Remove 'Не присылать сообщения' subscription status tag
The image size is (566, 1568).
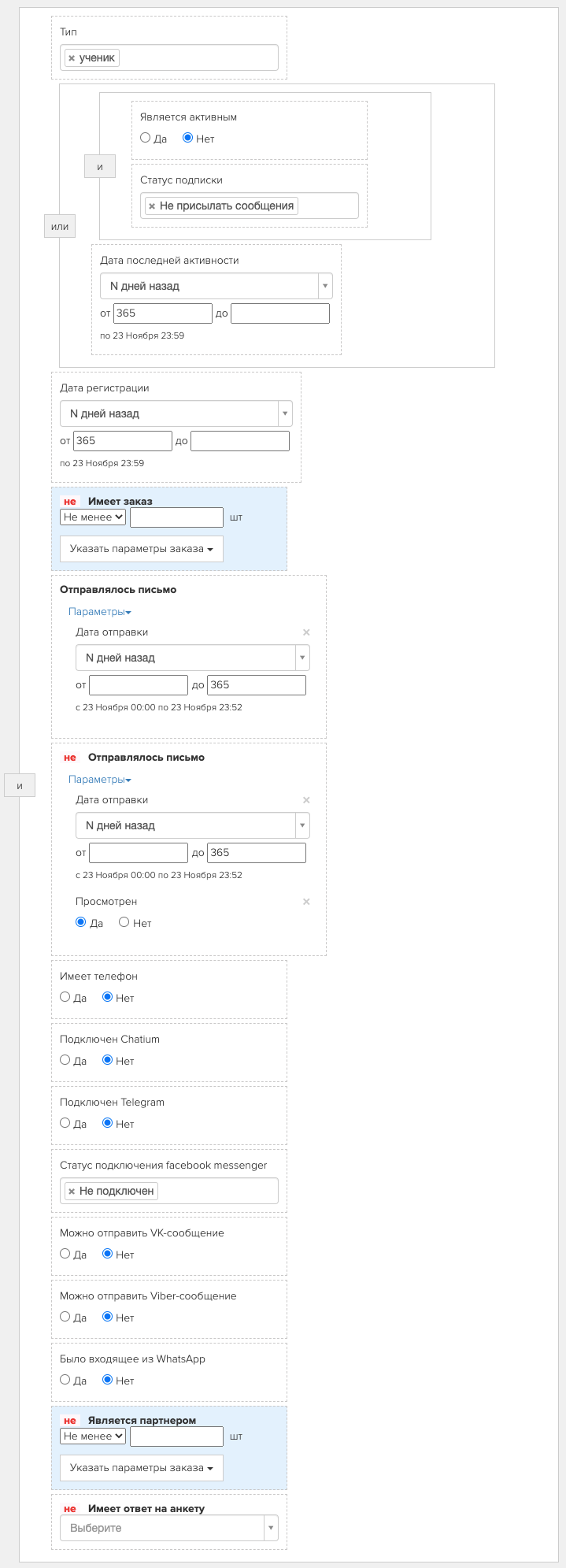tap(152, 206)
